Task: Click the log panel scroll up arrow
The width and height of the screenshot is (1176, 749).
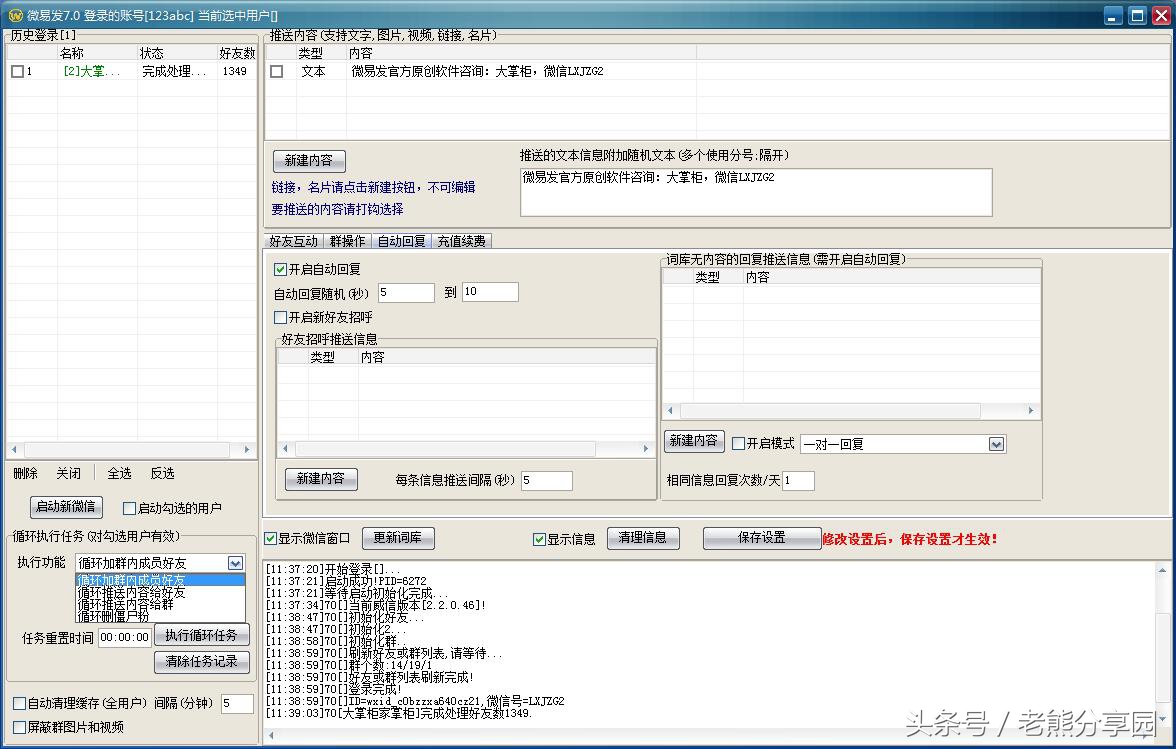Action: [x=1162, y=570]
